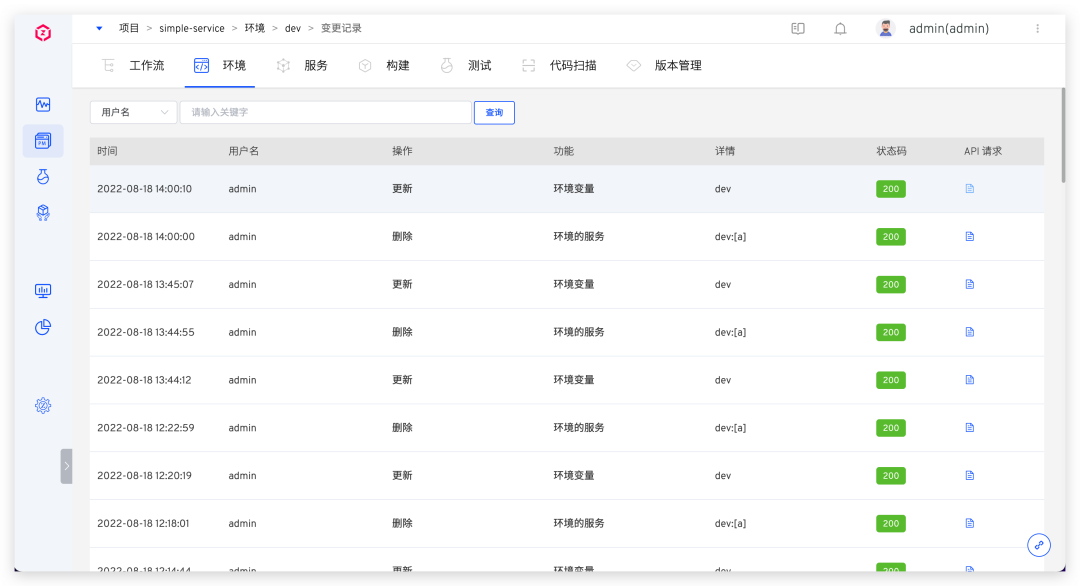Open API request icon for 13:45:07 row
The image size is (1080, 586).
pyautogui.click(x=970, y=284)
